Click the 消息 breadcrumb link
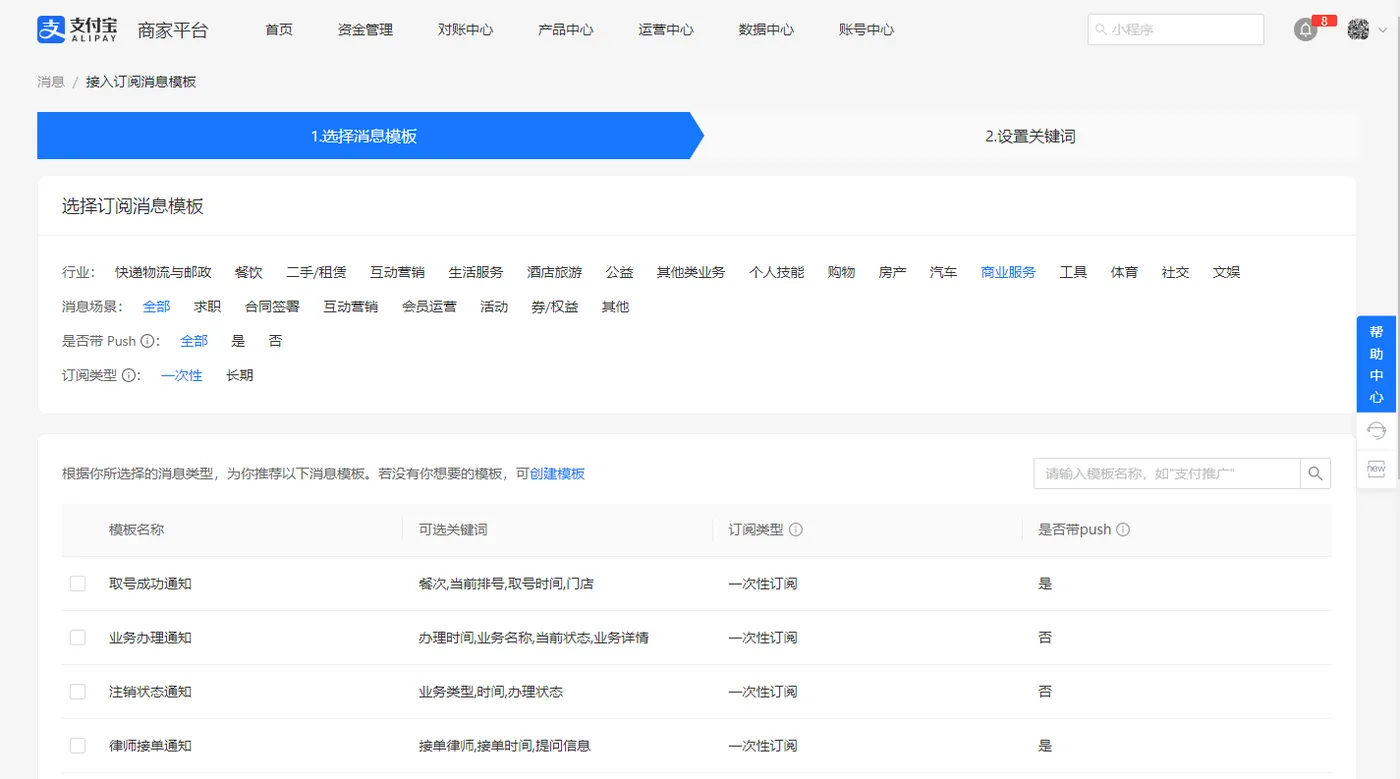 (x=51, y=82)
